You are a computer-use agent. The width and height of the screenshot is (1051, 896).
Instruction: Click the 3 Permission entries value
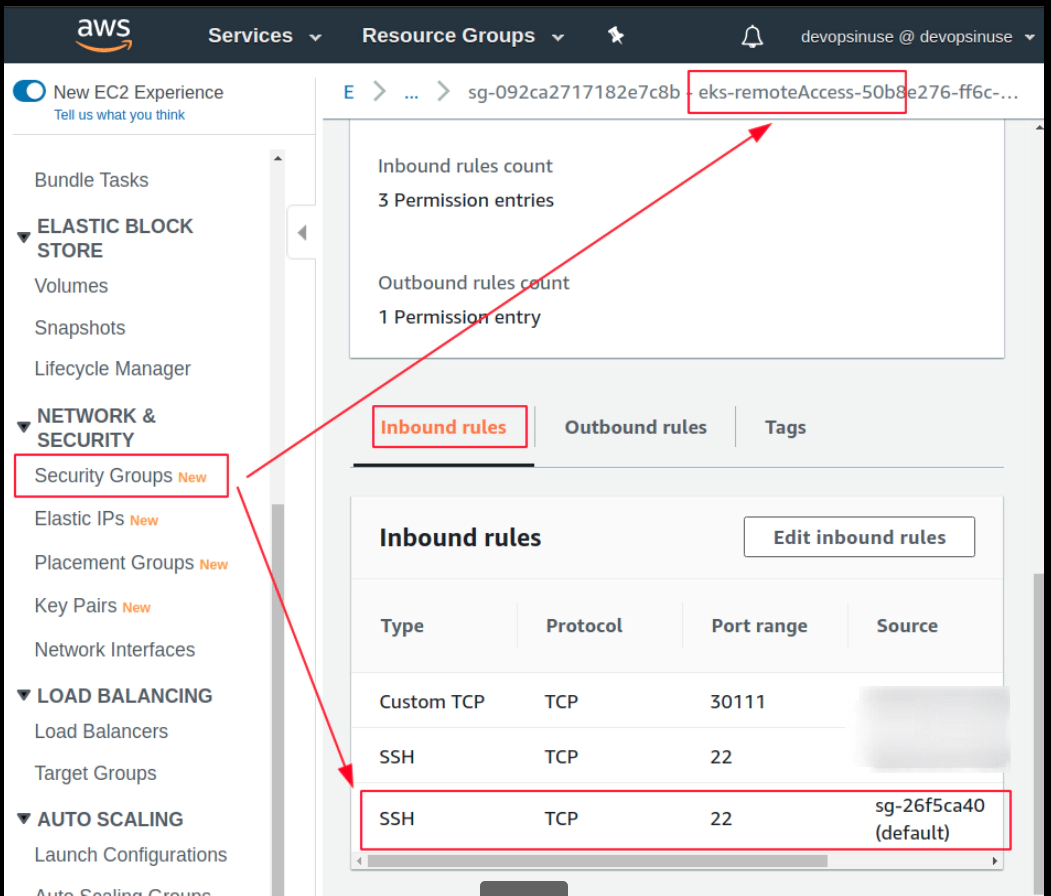click(x=466, y=200)
